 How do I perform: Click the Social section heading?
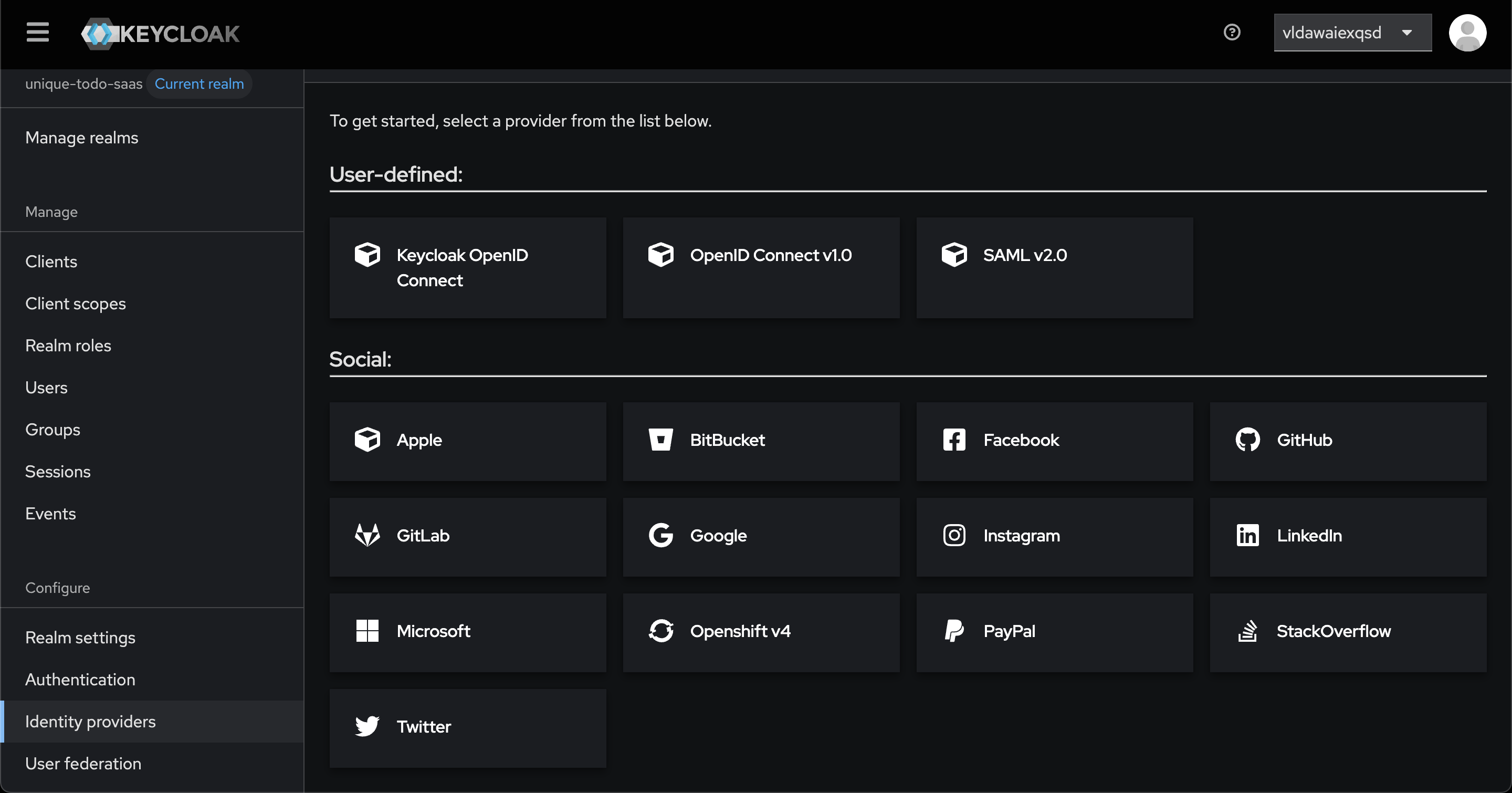click(x=360, y=359)
